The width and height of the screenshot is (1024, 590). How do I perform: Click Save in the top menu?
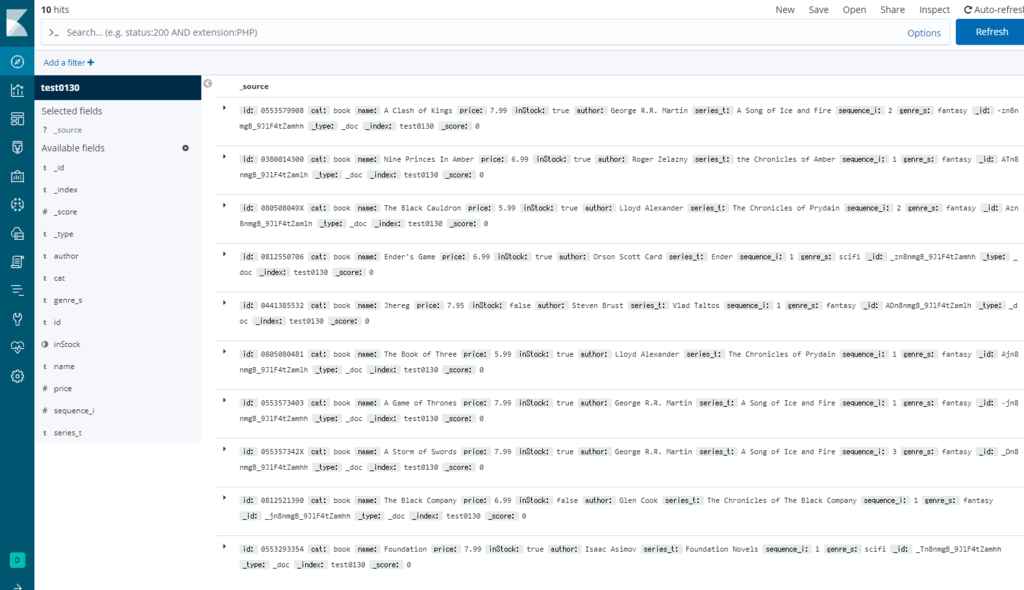[818, 10]
